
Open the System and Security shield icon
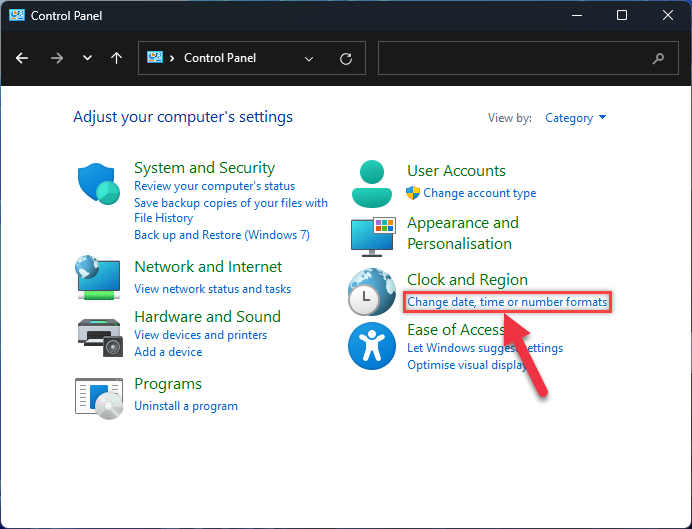pos(99,184)
